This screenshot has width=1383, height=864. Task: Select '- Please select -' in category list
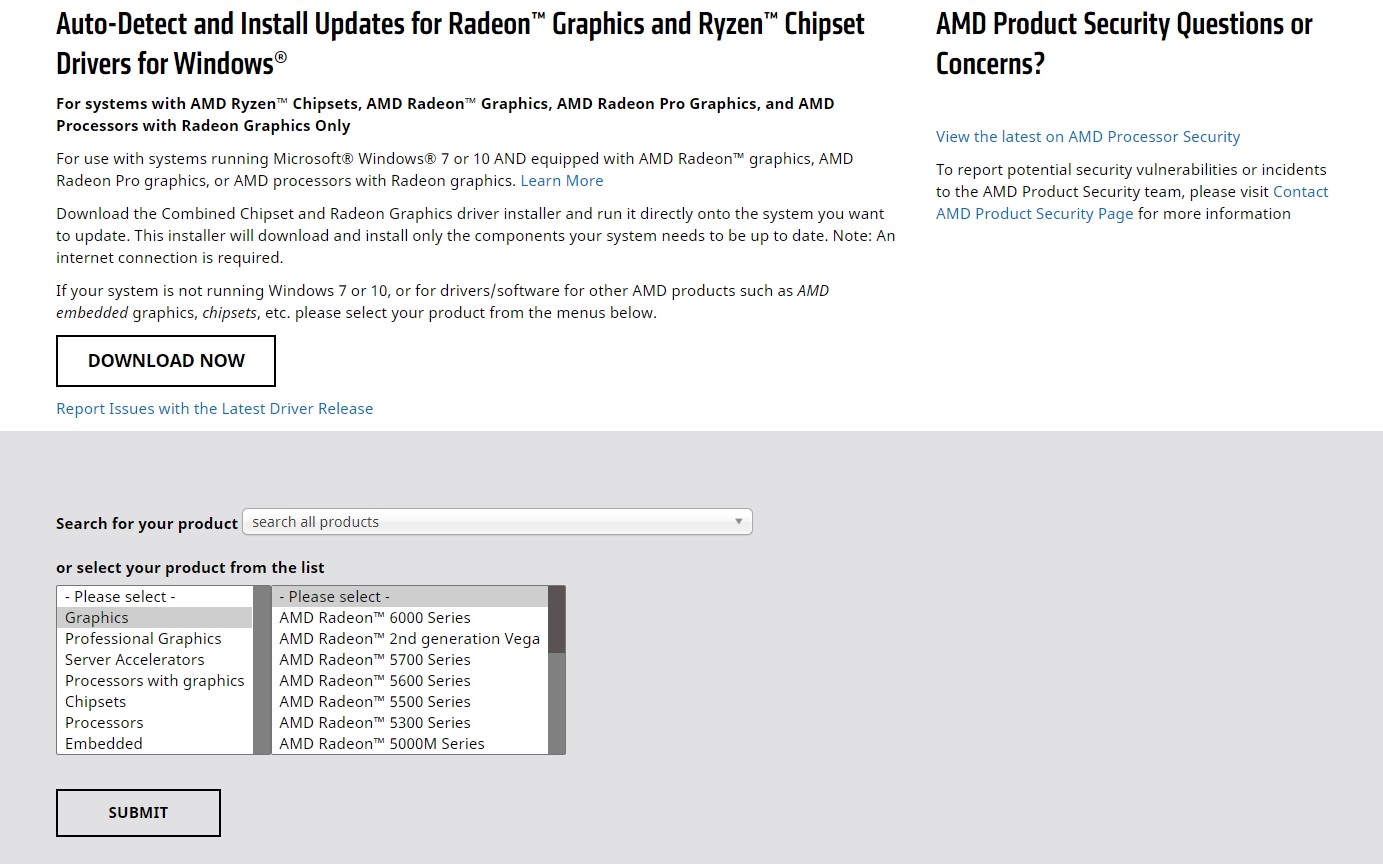click(x=155, y=597)
